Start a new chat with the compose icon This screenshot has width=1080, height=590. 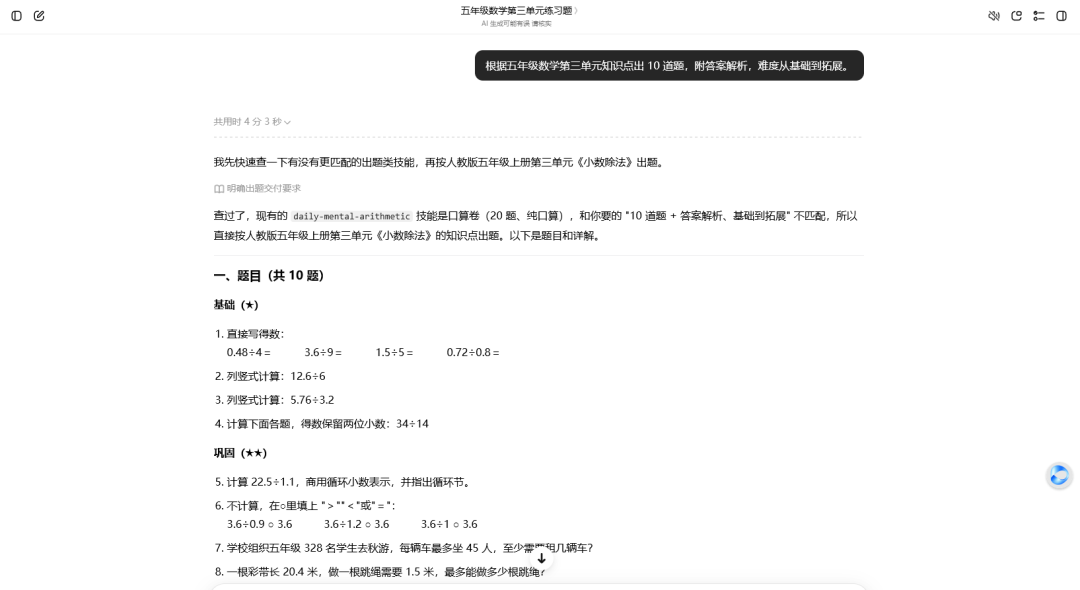39,16
